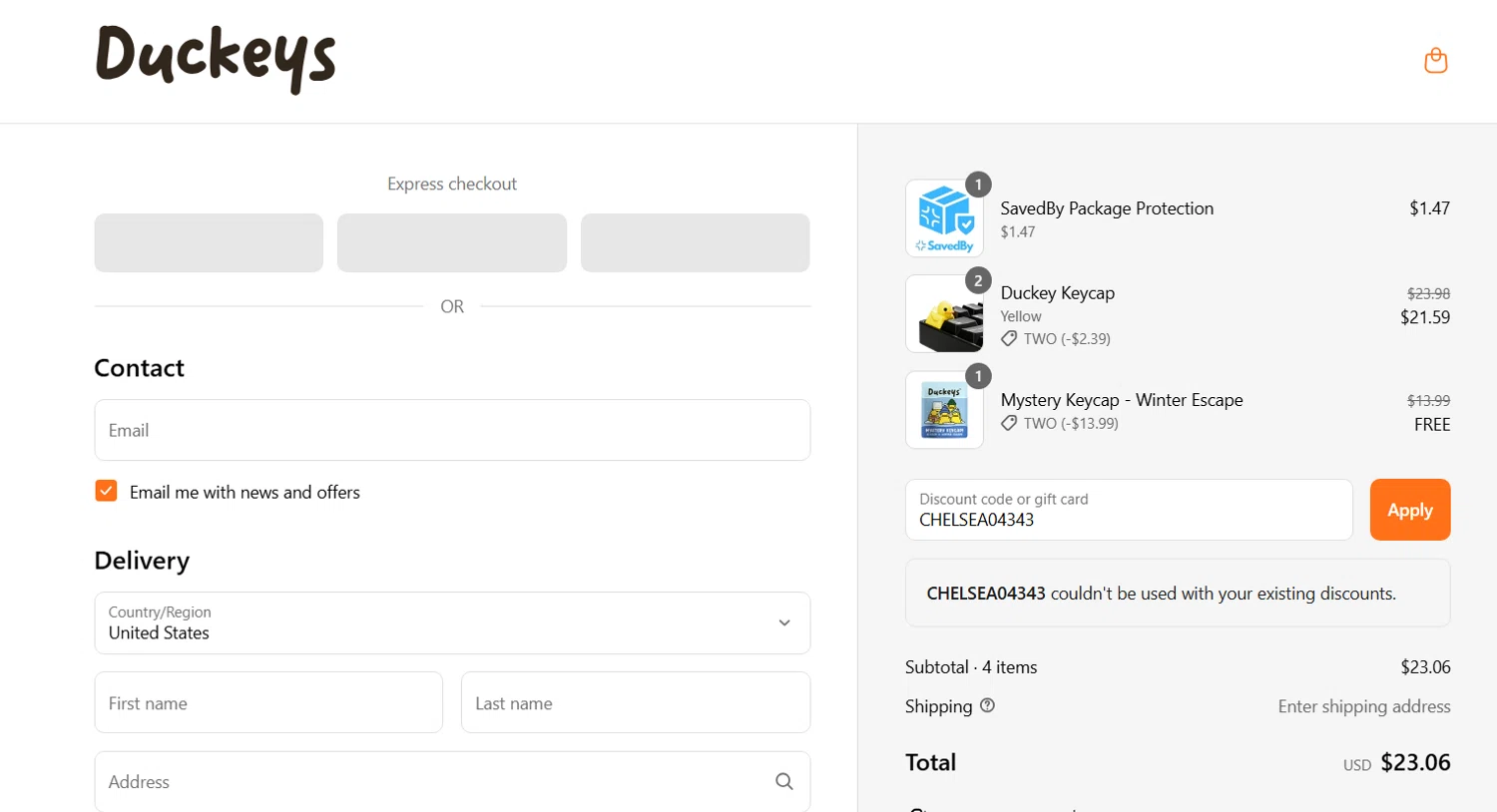The height and width of the screenshot is (812, 1497).
Task: Click the Total amount $23.06
Action: coord(1415,762)
